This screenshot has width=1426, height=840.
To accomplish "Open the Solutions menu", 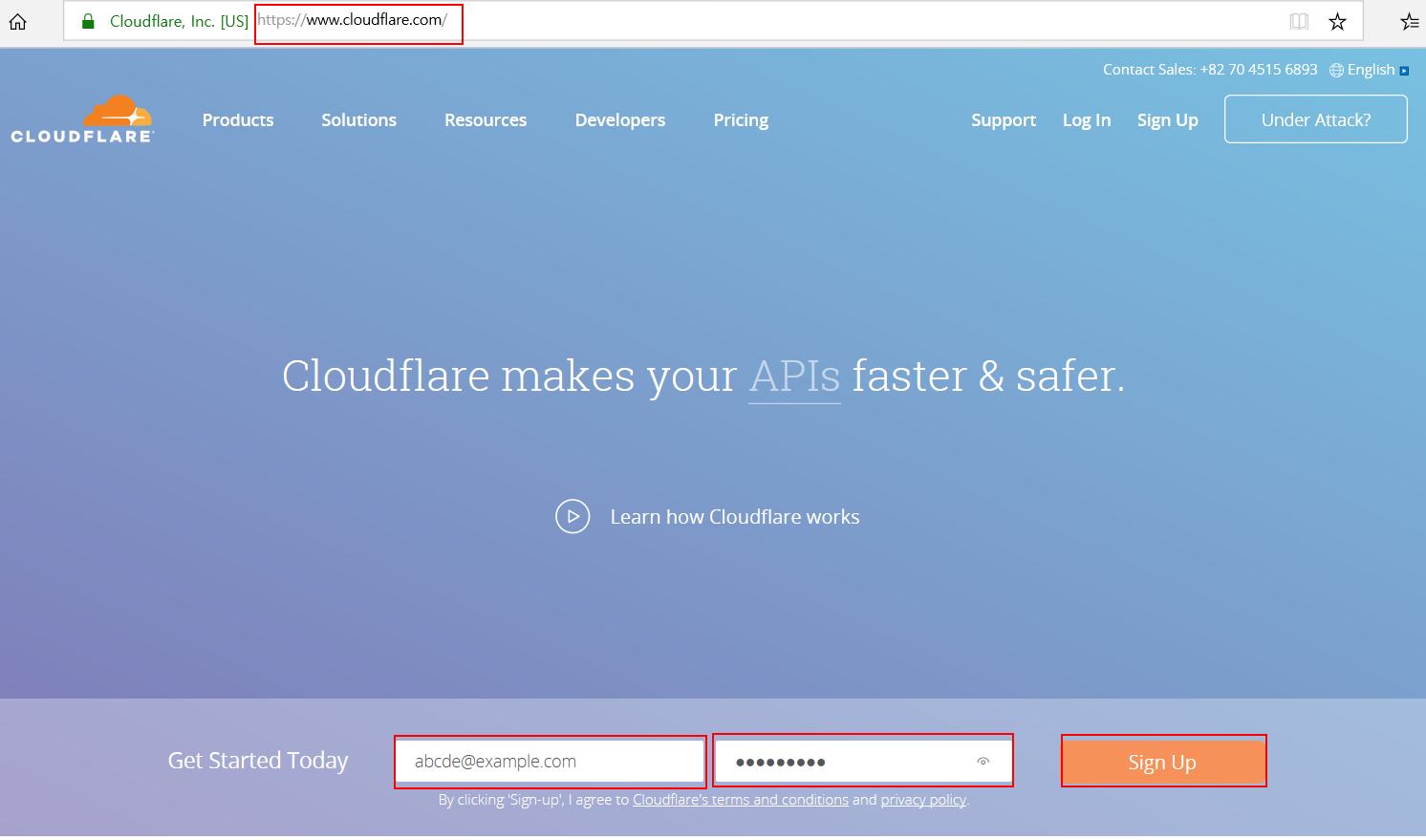I will [358, 120].
